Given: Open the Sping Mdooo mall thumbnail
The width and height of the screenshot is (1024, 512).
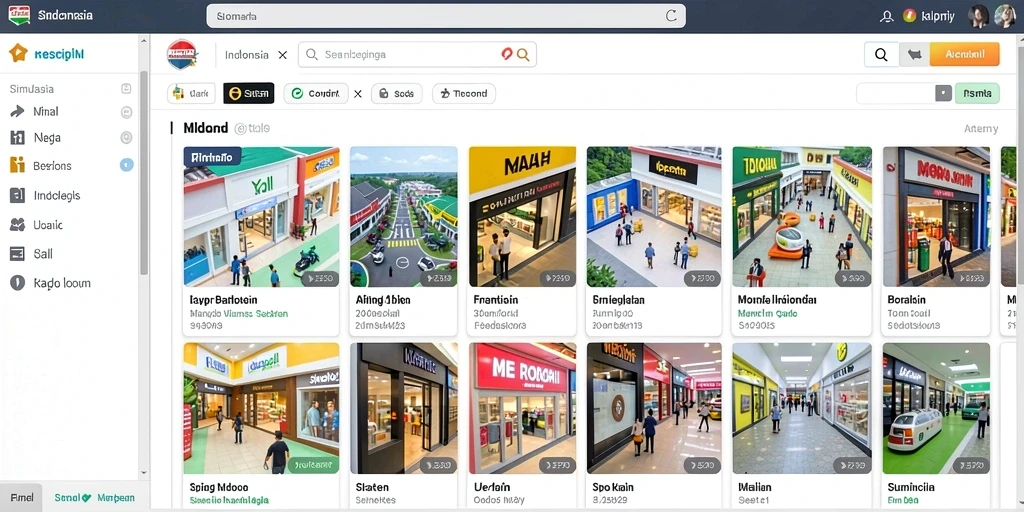Looking at the screenshot, I should 261,408.
